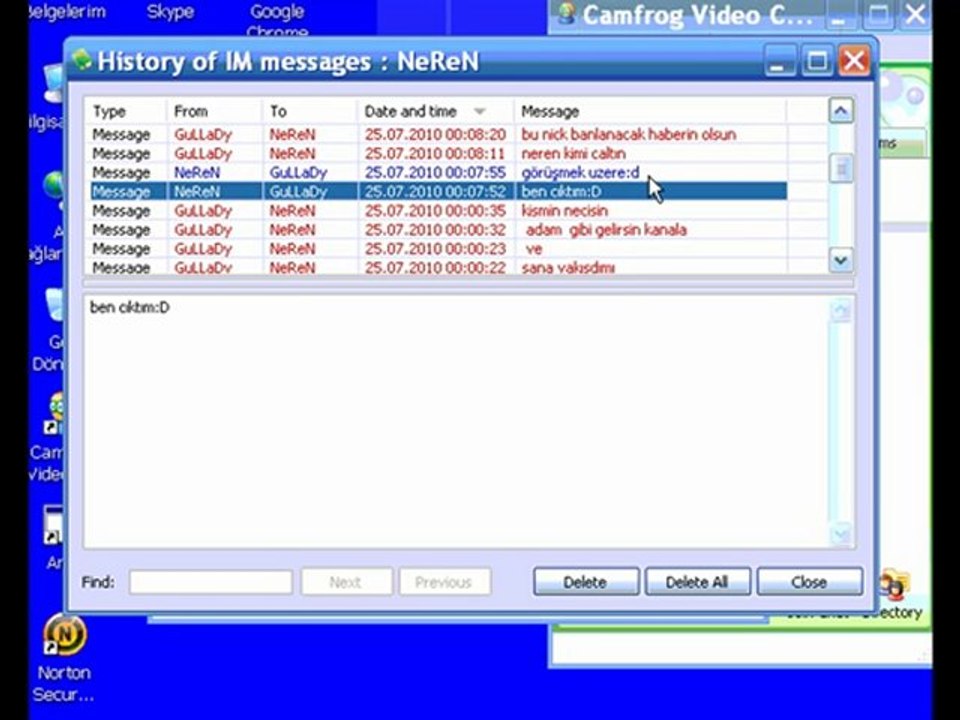Select the message row reading "ve"

pyautogui.click(x=534, y=249)
